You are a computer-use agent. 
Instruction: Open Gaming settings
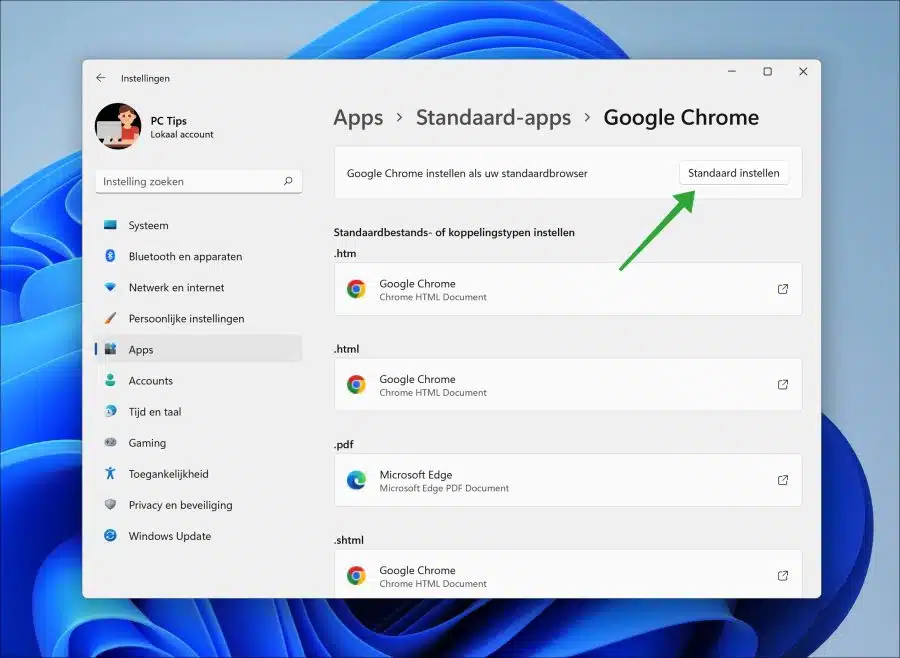click(x=199, y=443)
